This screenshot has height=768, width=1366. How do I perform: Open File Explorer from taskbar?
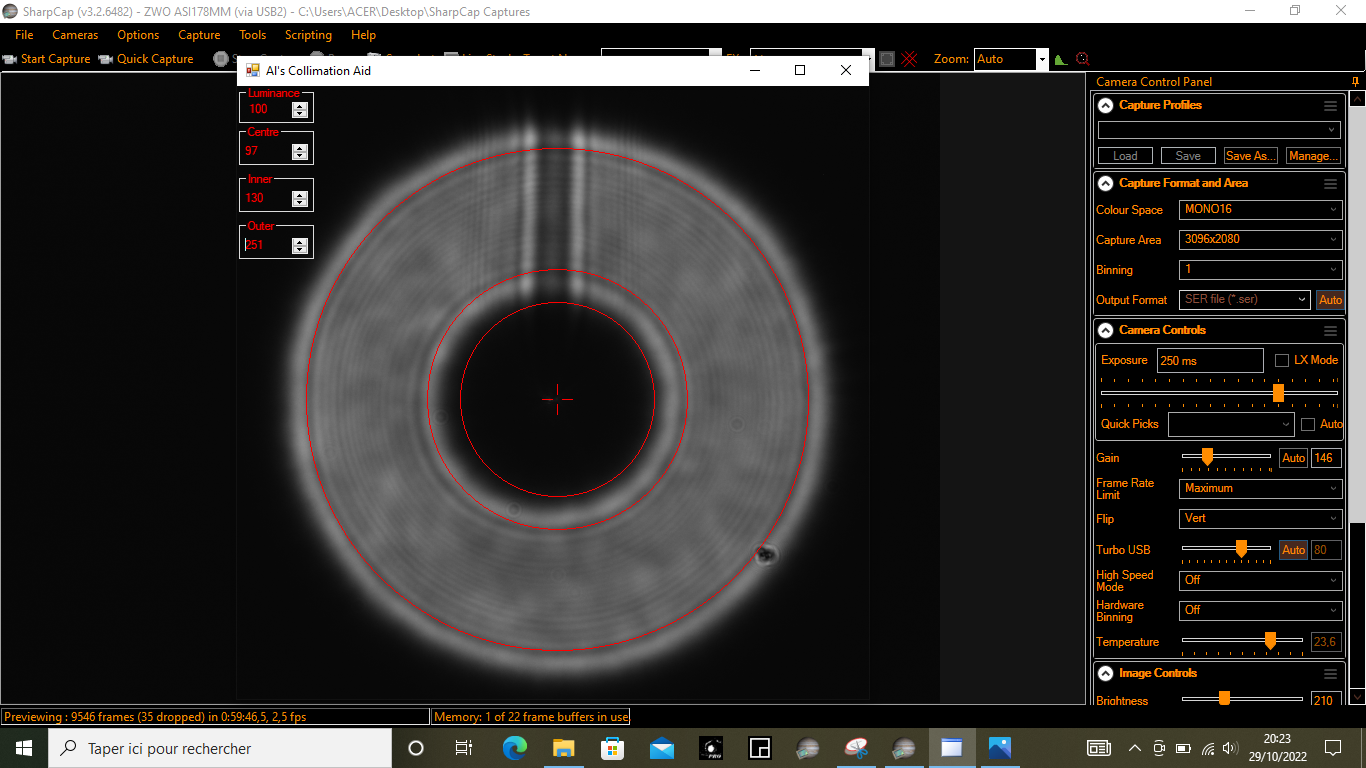pyautogui.click(x=563, y=748)
